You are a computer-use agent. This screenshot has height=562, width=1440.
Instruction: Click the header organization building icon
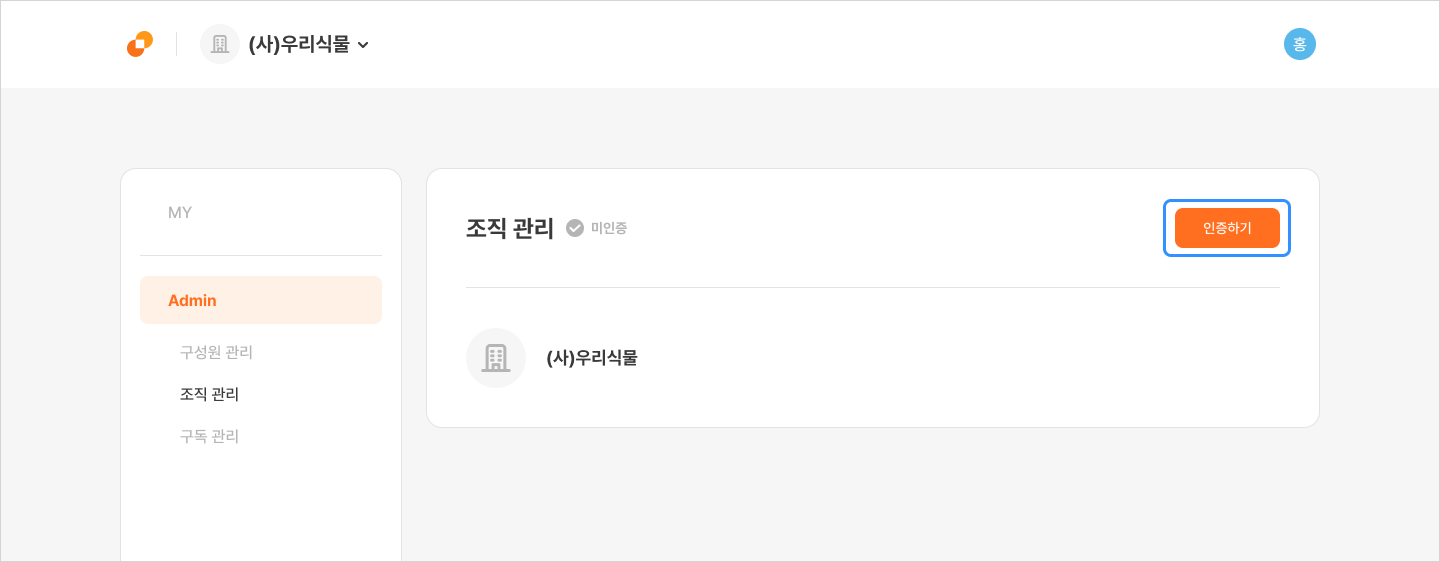(x=220, y=44)
